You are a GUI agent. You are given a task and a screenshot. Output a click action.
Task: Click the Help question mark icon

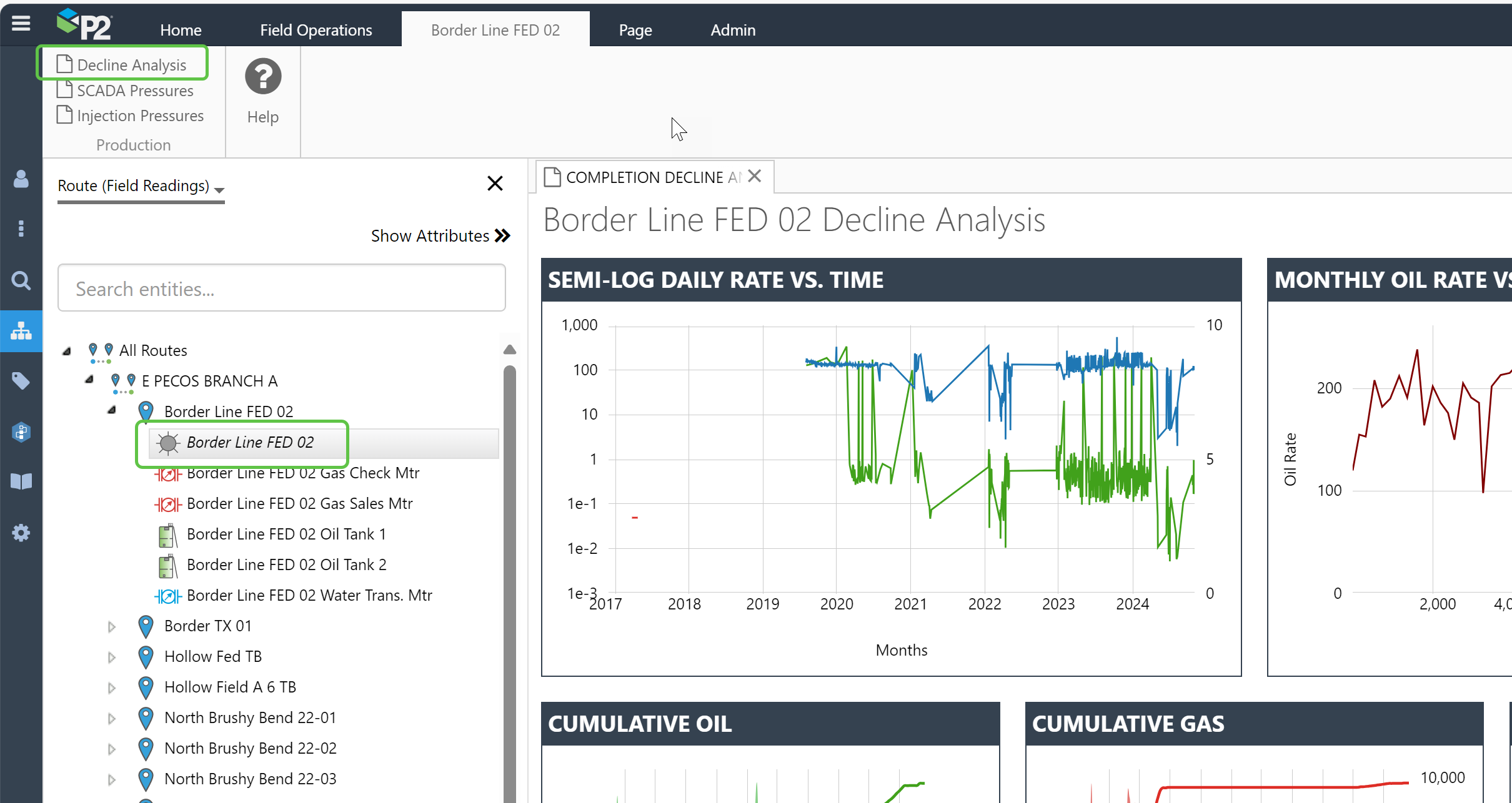(x=263, y=77)
